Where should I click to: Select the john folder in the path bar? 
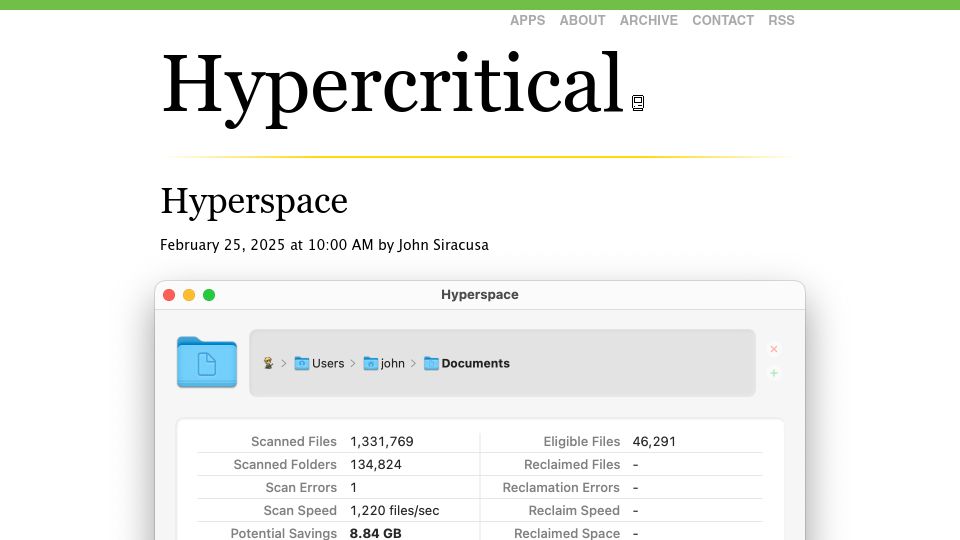[x=384, y=363]
